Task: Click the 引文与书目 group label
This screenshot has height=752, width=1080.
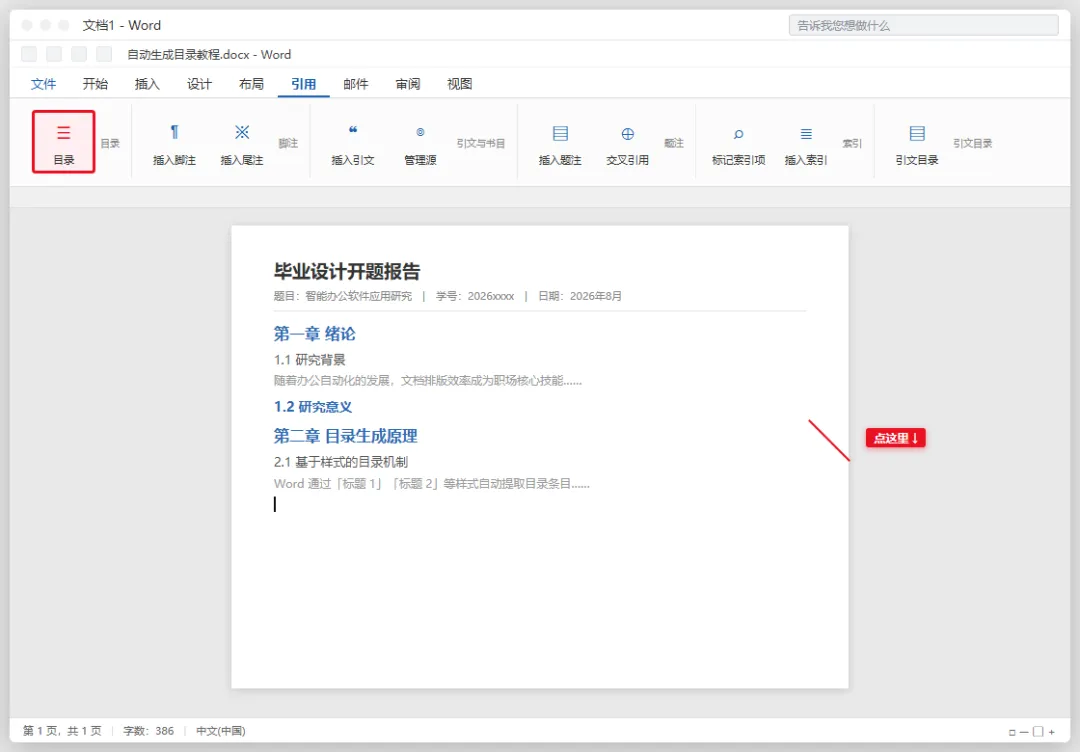Action: [481, 143]
